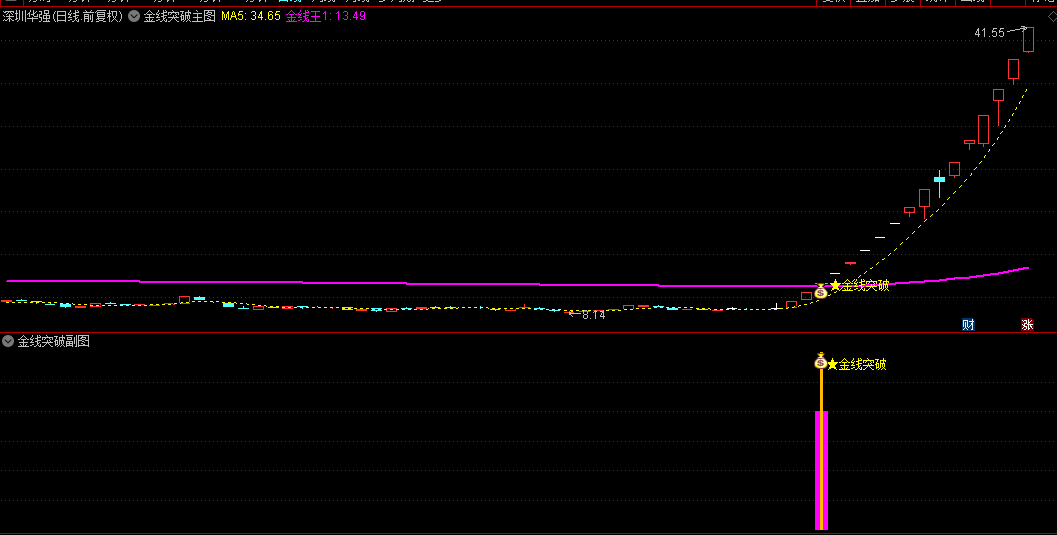
Task: Click the money bag icon in sub-chart
Action: coord(821,361)
